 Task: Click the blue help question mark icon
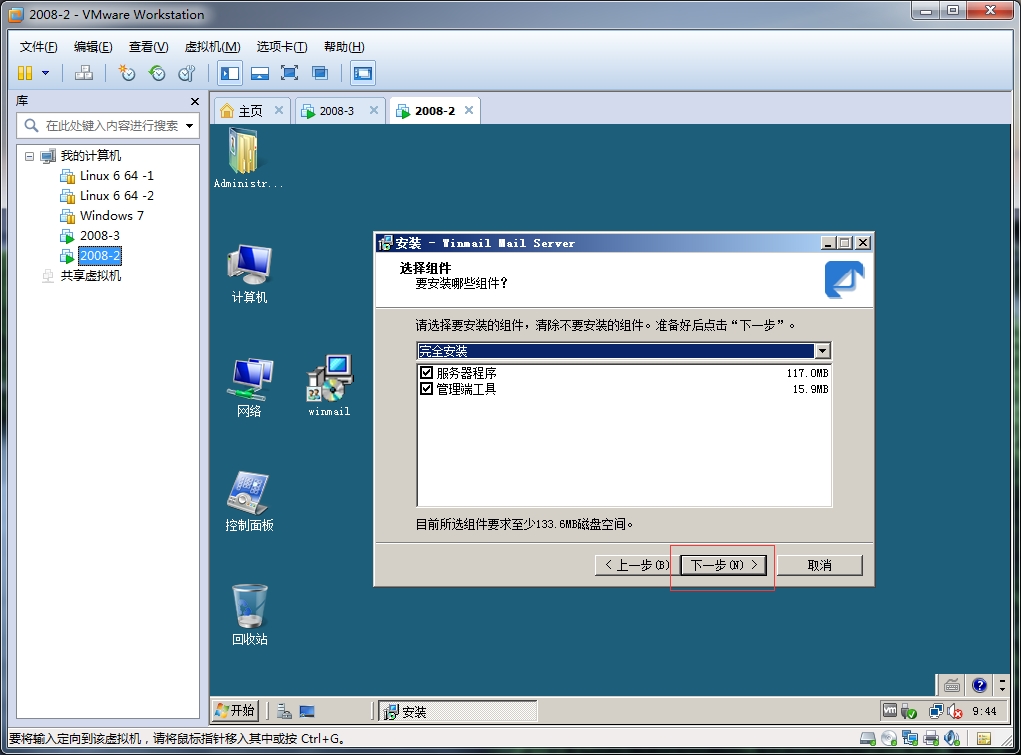pos(979,685)
